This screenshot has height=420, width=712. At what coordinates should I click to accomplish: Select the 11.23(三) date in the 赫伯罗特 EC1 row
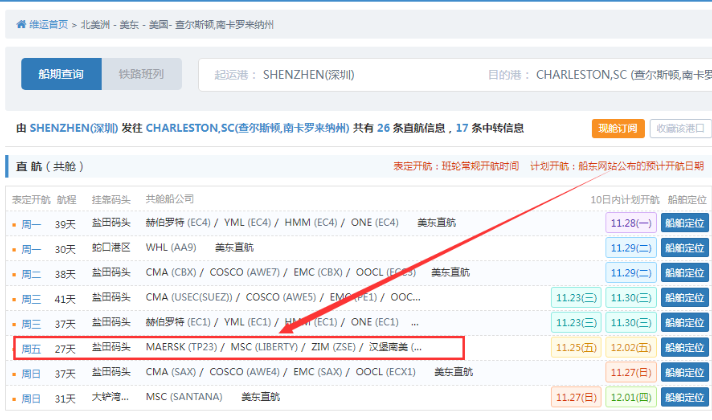click(x=576, y=323)
